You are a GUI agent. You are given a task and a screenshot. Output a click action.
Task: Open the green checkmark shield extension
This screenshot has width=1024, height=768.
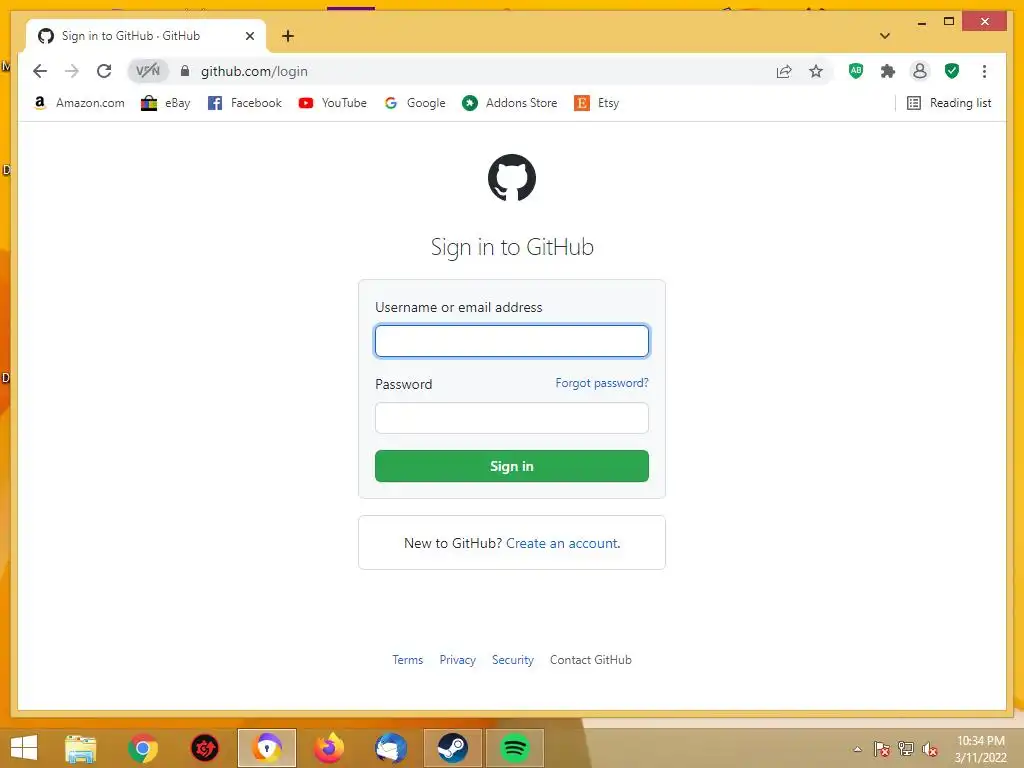pyautogui.click(x=952, y=71)
